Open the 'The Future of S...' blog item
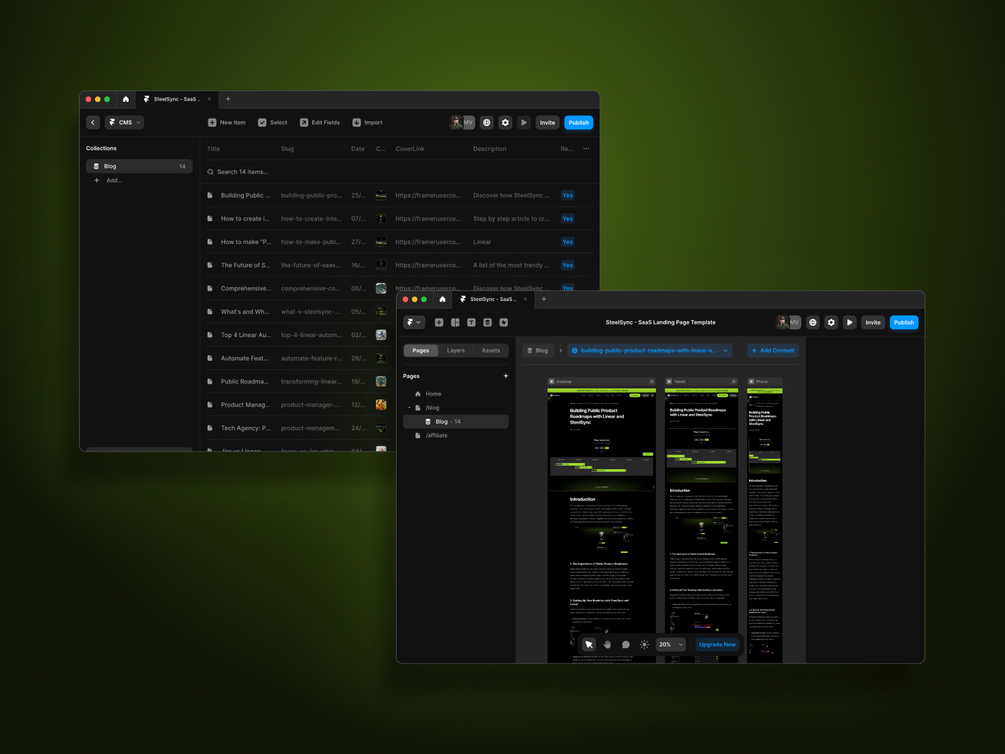The height and width of the screenshot is (754, 1005). tap(245, 265)
